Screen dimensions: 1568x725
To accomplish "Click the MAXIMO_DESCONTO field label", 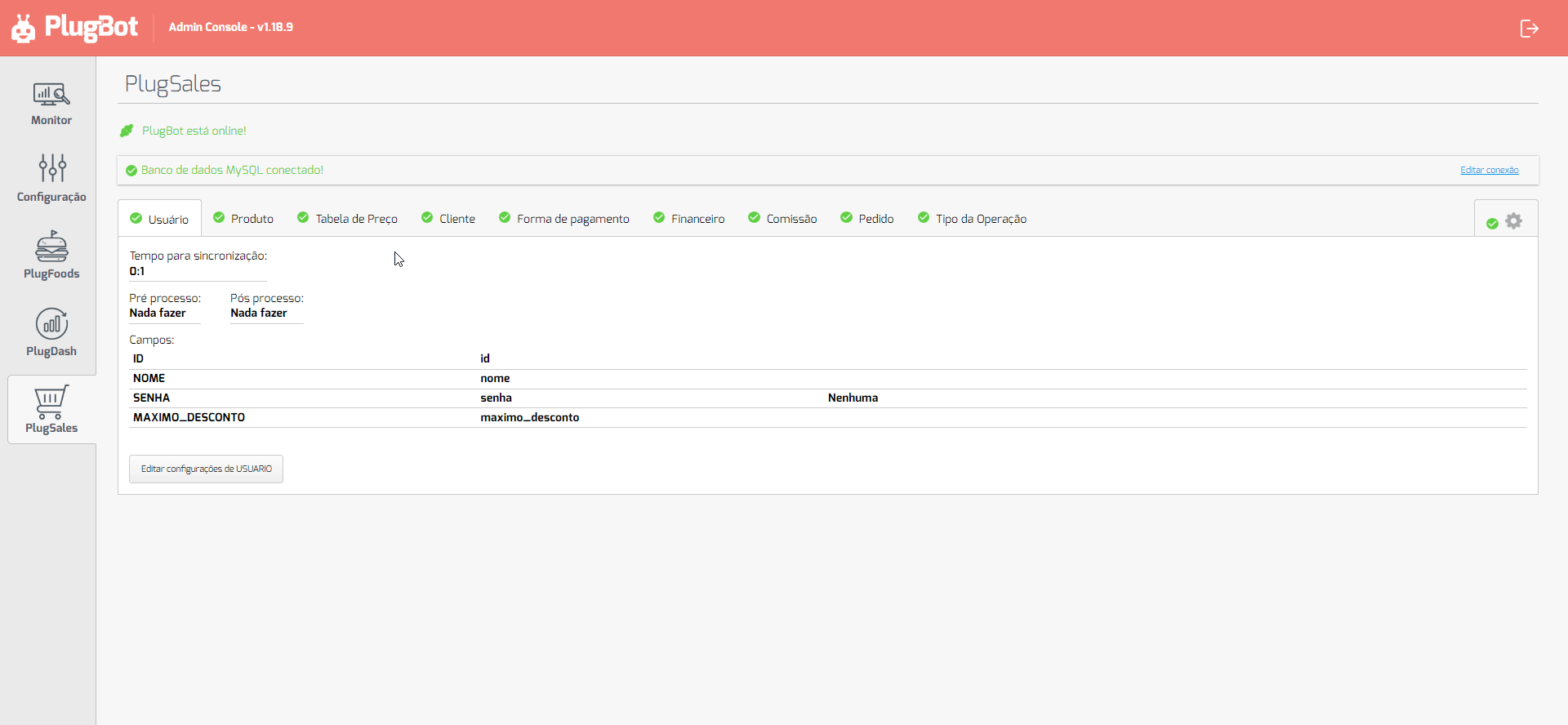I will tap(189, 417).
